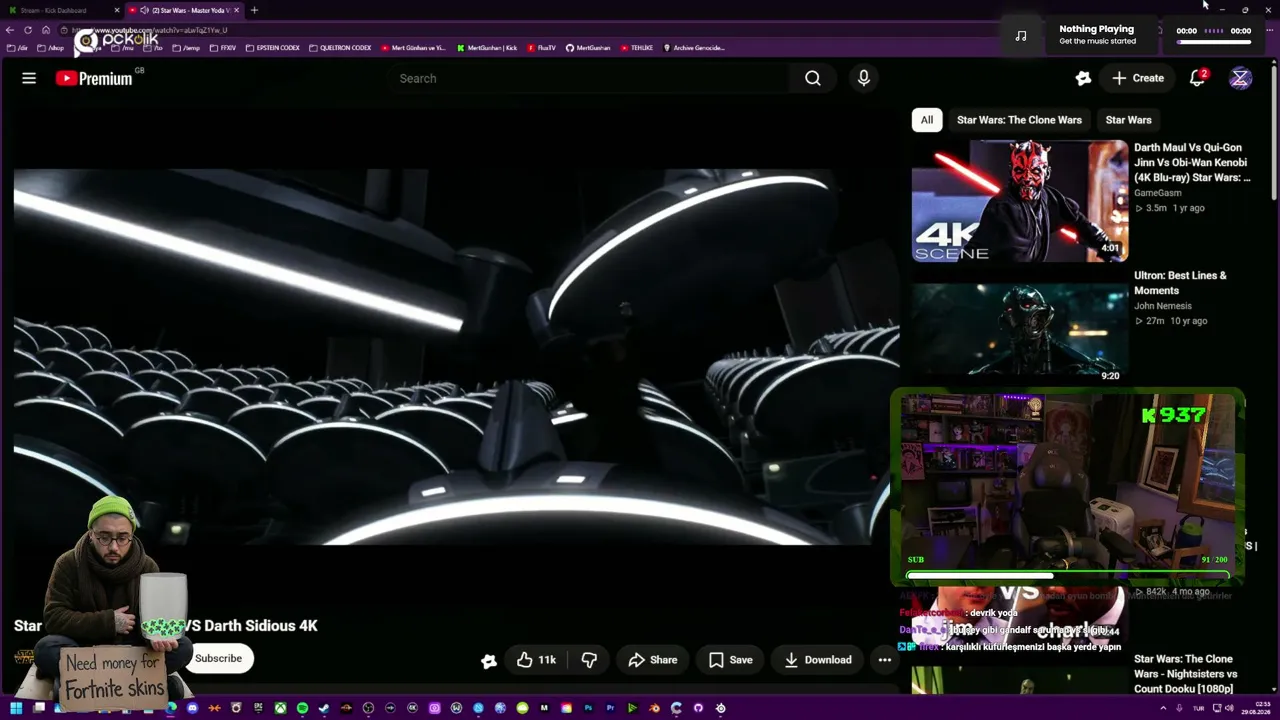This screenshot has width=1280, height=720.
Task: Open the MertGunhan GitHub bookmark
Action: point(588,48)
